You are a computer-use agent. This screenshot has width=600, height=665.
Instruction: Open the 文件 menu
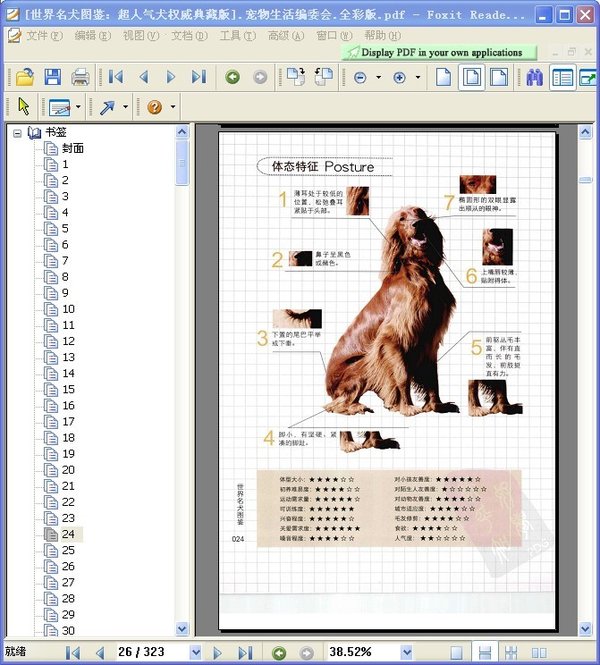coord(43,35)
